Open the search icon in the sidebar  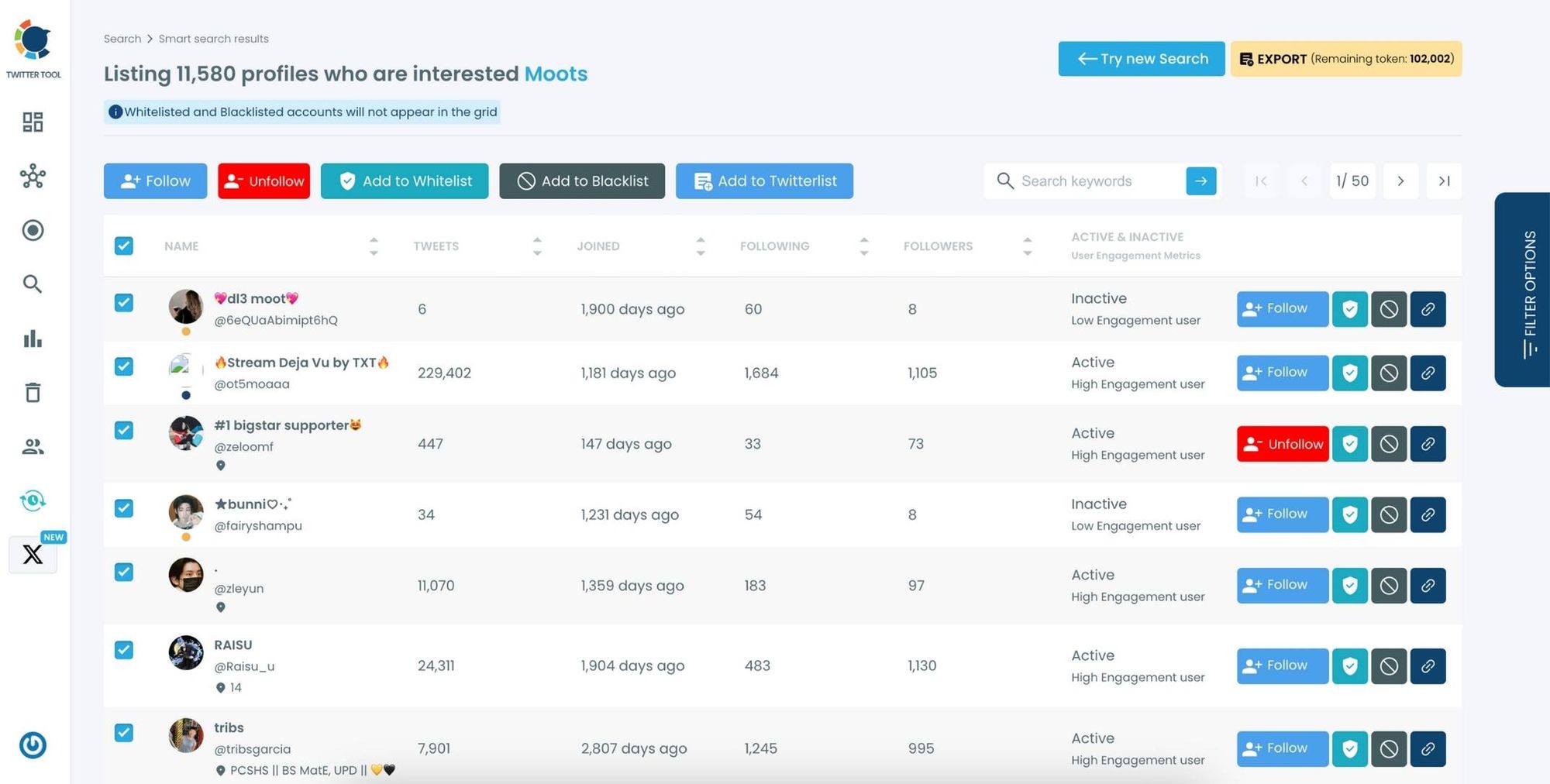(x=33, y=284)
